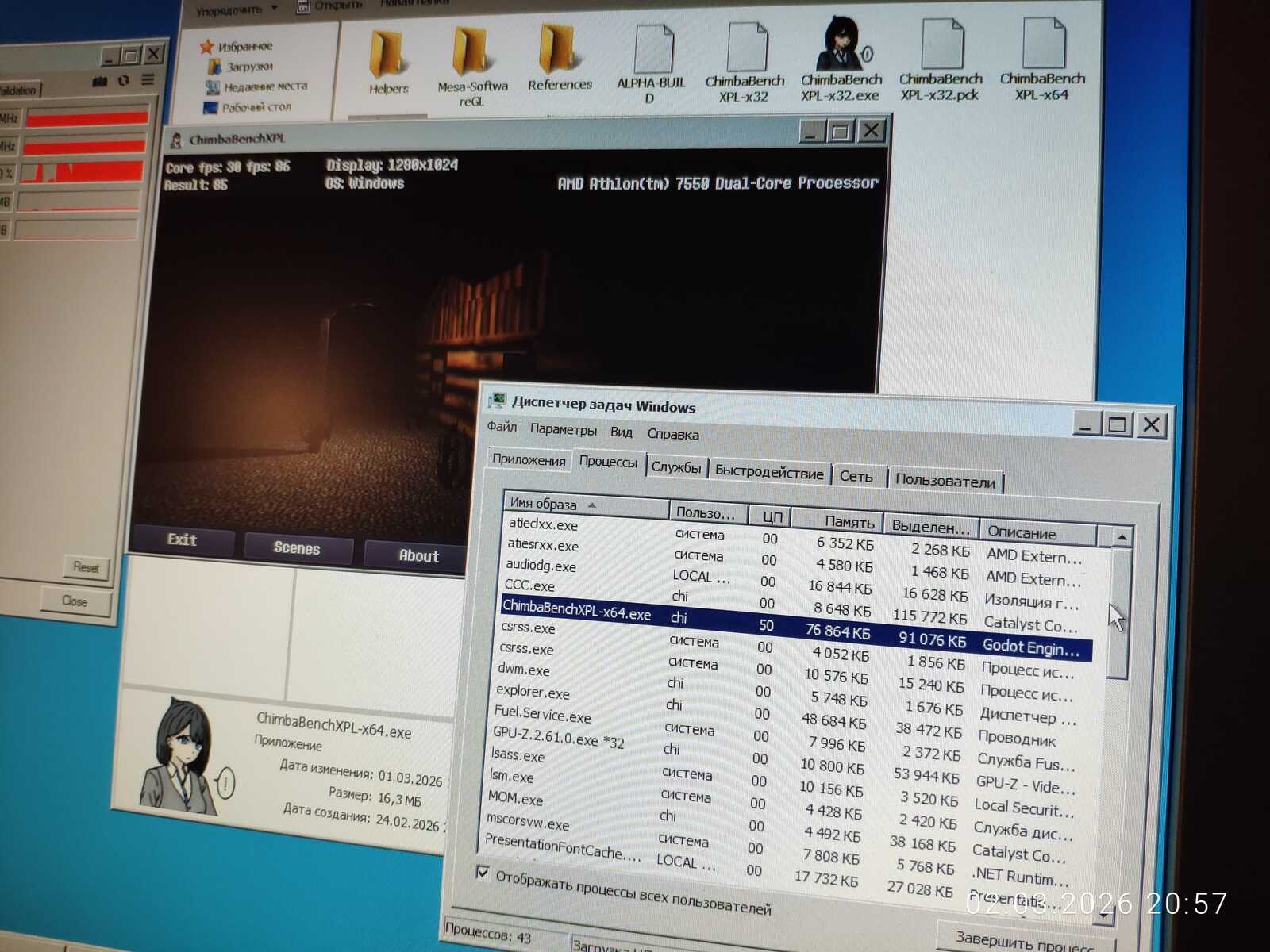Open Недавние места in the sidebar
The width and height of the screenshot is (1270, 952).
click(x=256, y=86)
